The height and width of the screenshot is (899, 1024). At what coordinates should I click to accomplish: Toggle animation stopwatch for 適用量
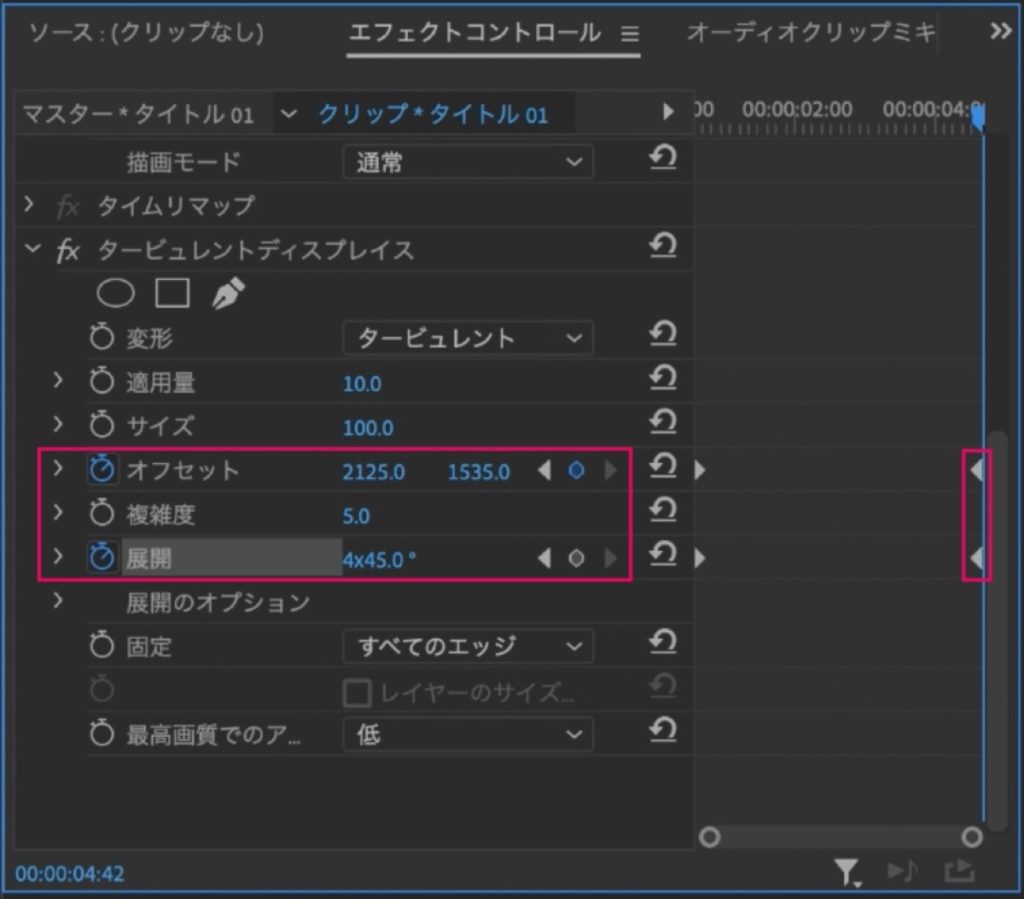pos(102,381)
